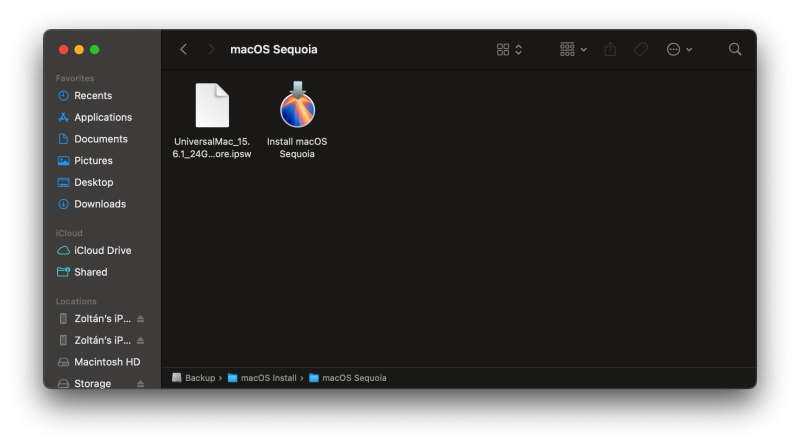
Task: Select the first Zoltán's iP... device
Action: coord(94,318)
